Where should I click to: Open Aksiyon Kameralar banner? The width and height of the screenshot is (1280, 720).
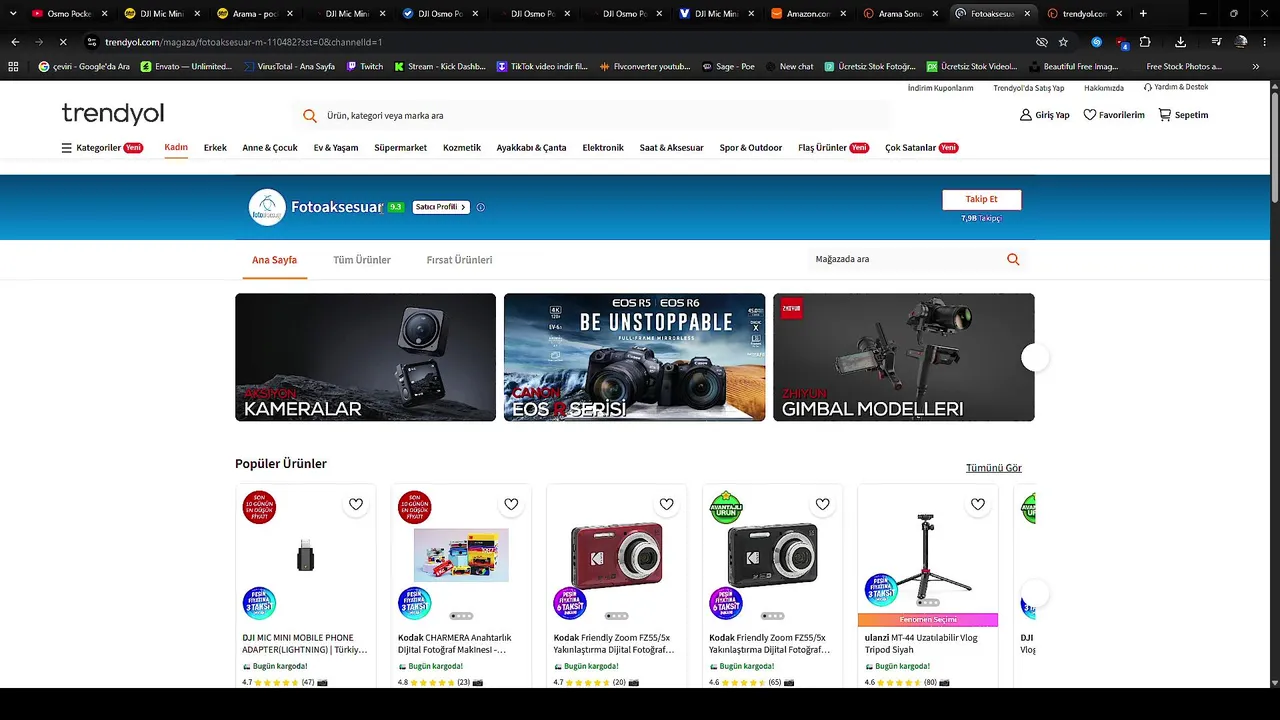[365, 357]
